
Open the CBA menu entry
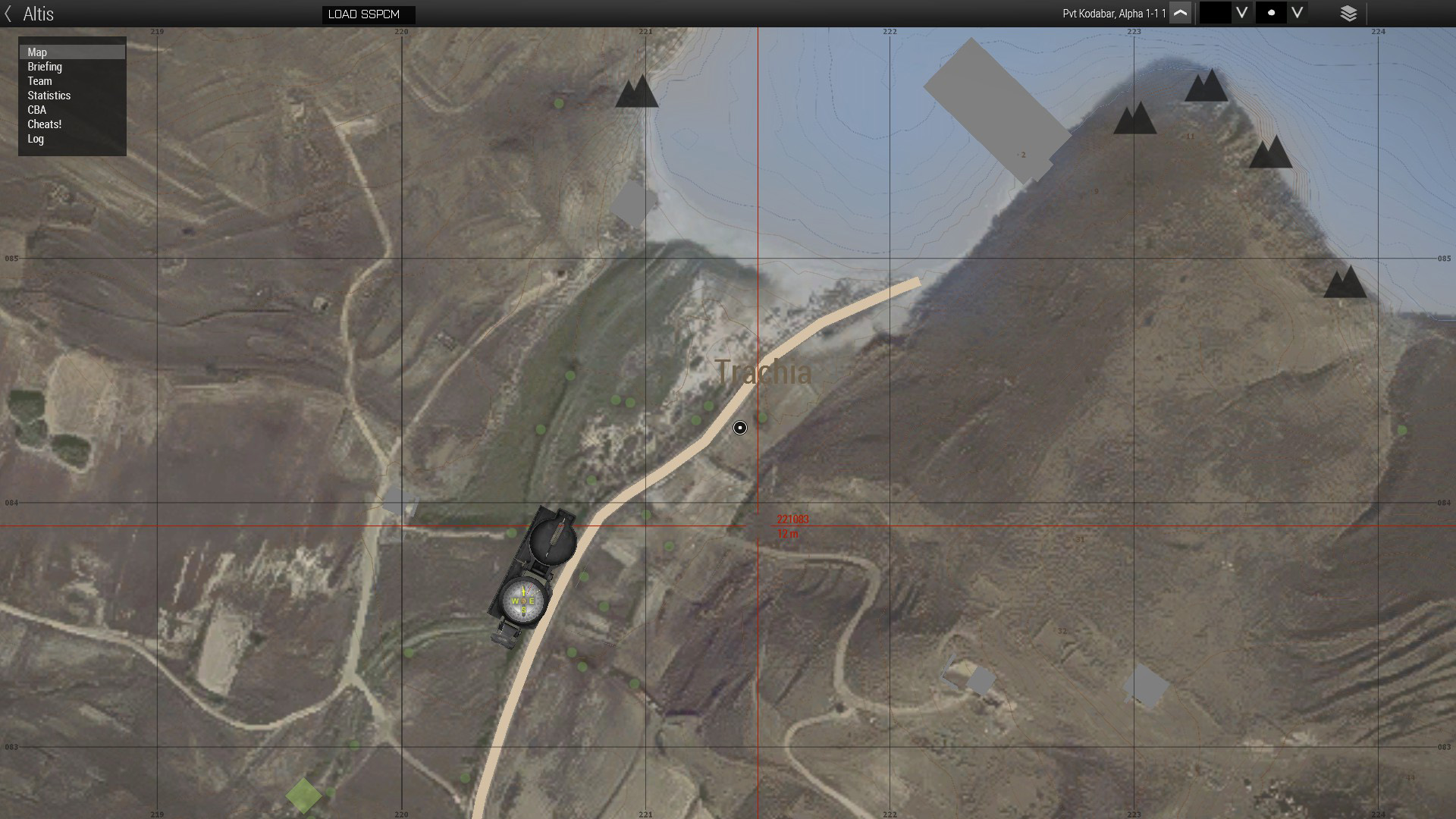(36, 110)
